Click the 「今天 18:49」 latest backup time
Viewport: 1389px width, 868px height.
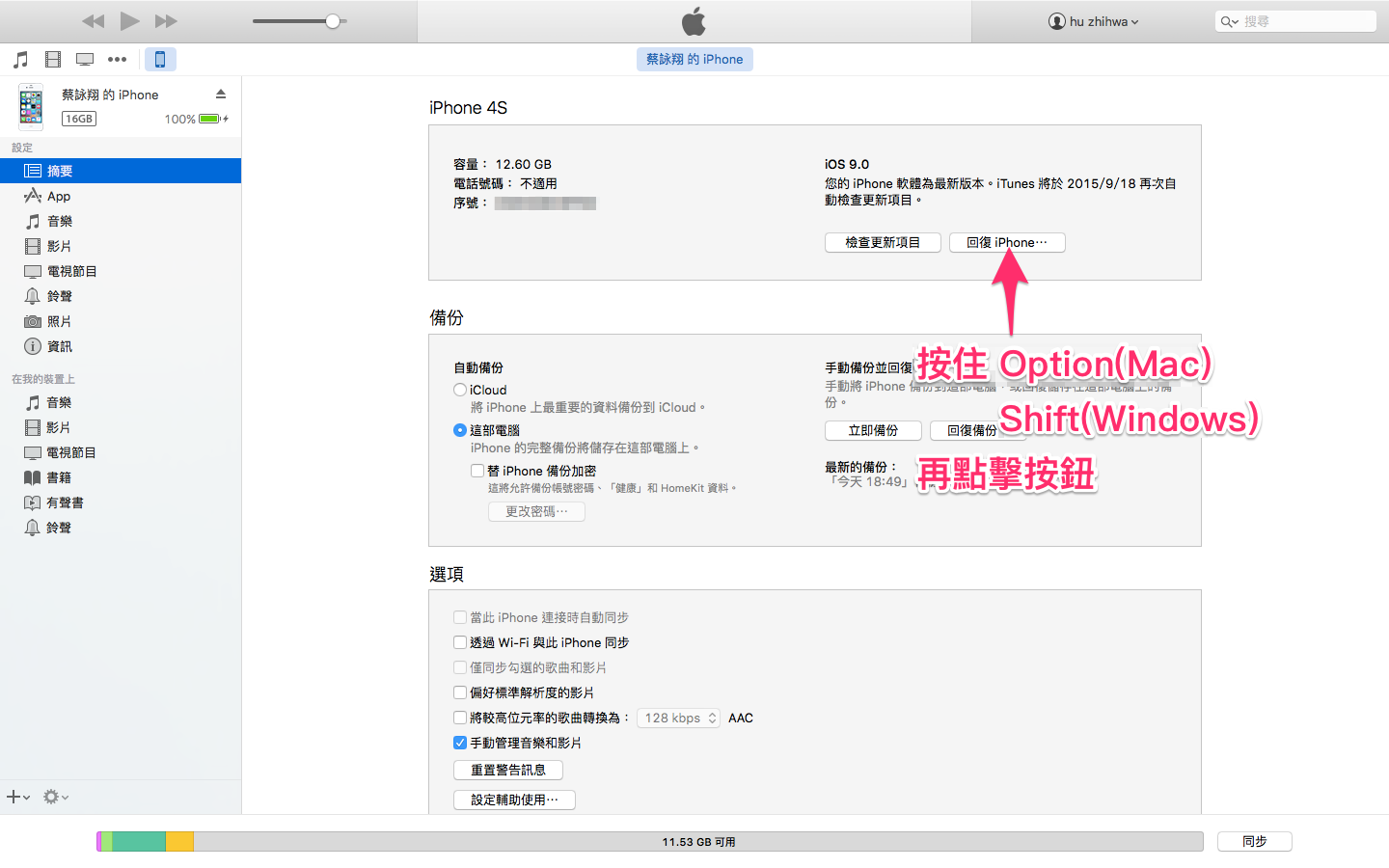click(869, 481)
